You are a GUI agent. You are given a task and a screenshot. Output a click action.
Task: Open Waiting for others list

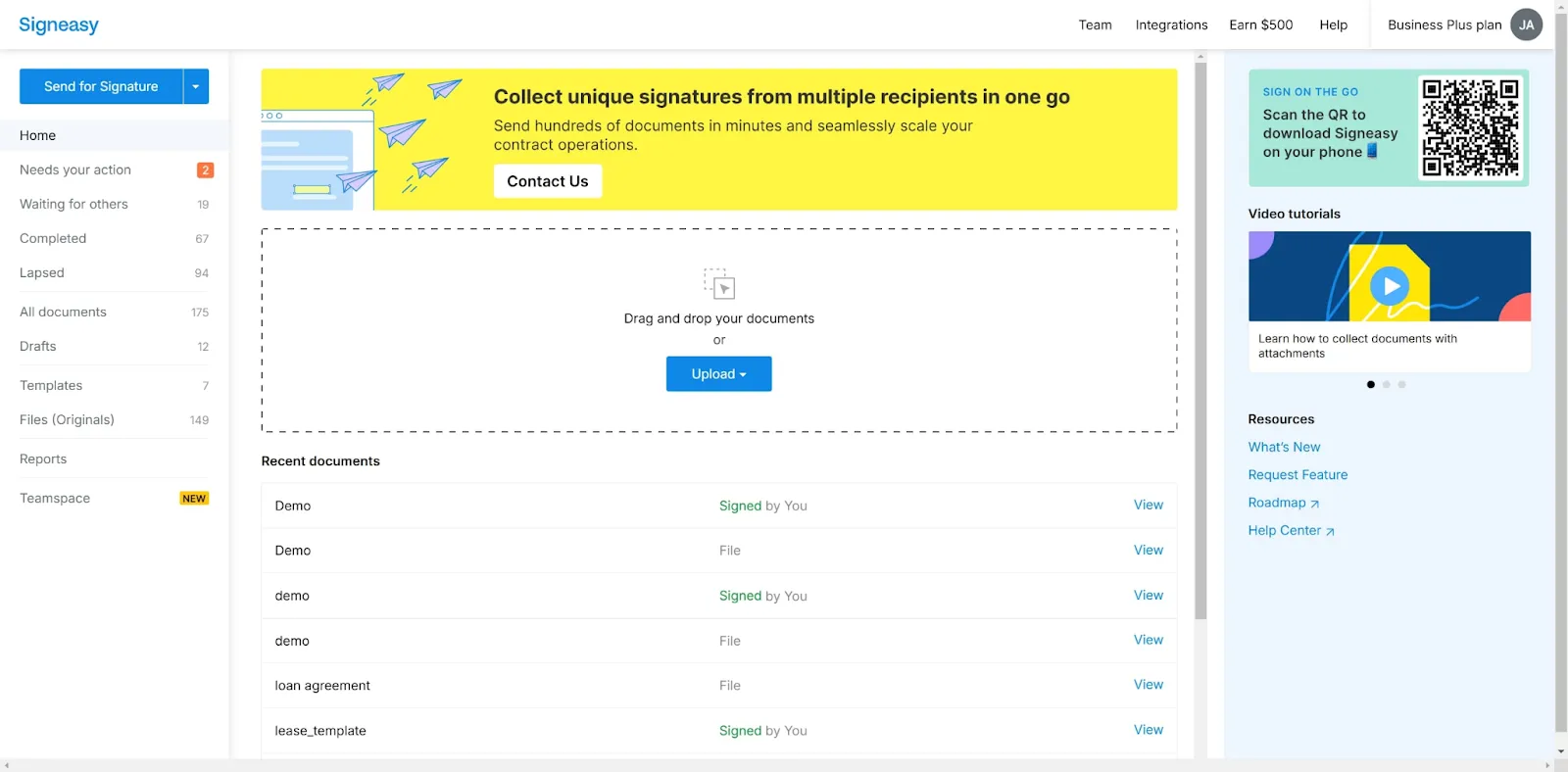pos(115,204)
